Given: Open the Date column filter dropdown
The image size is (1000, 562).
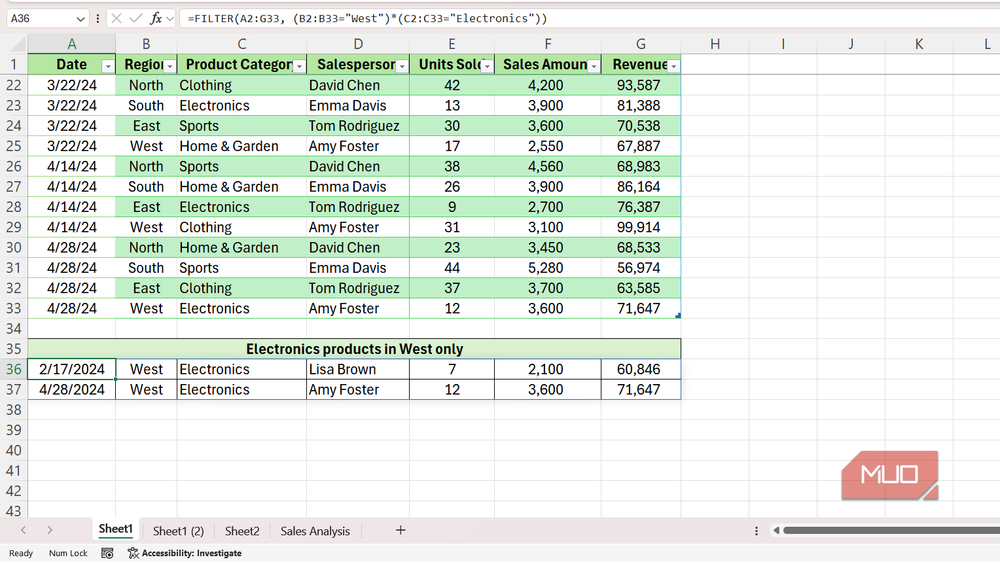Looking at the screenshot, I should (108, 66).
